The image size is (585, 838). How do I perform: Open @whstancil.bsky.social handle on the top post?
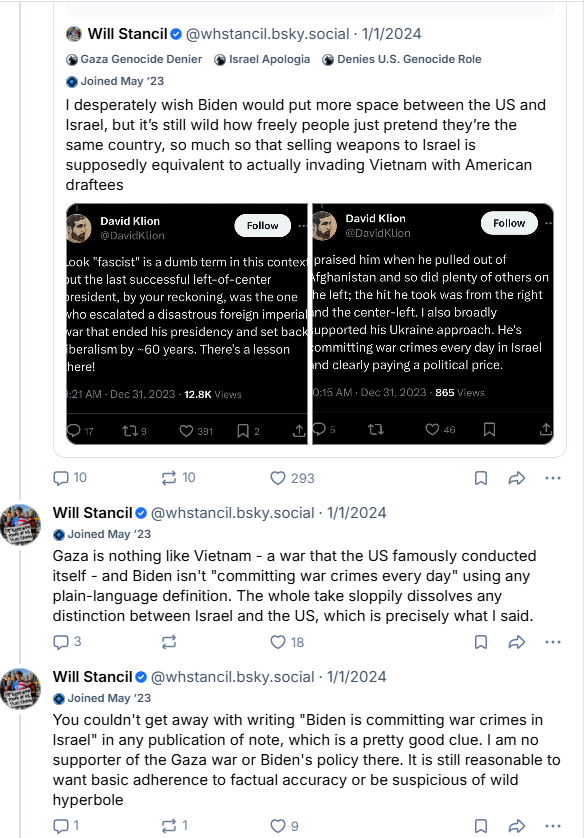(x=267, y=34)
